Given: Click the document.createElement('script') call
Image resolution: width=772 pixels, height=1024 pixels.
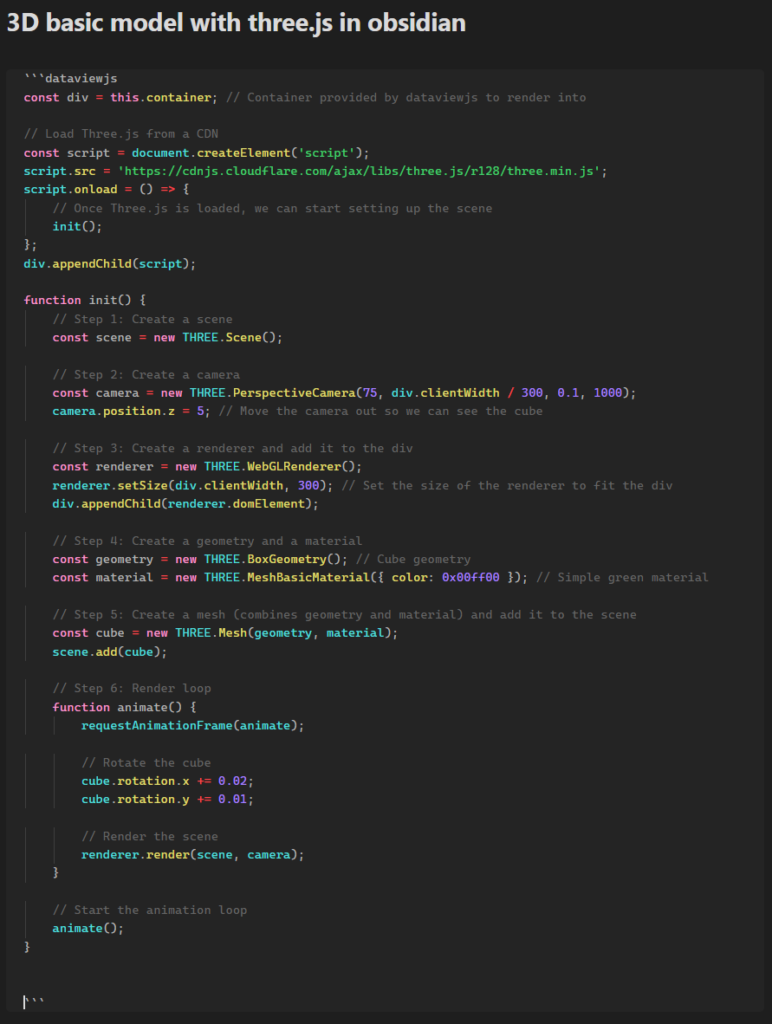Looking at the screenshot, I should click(x=247, y=153).
